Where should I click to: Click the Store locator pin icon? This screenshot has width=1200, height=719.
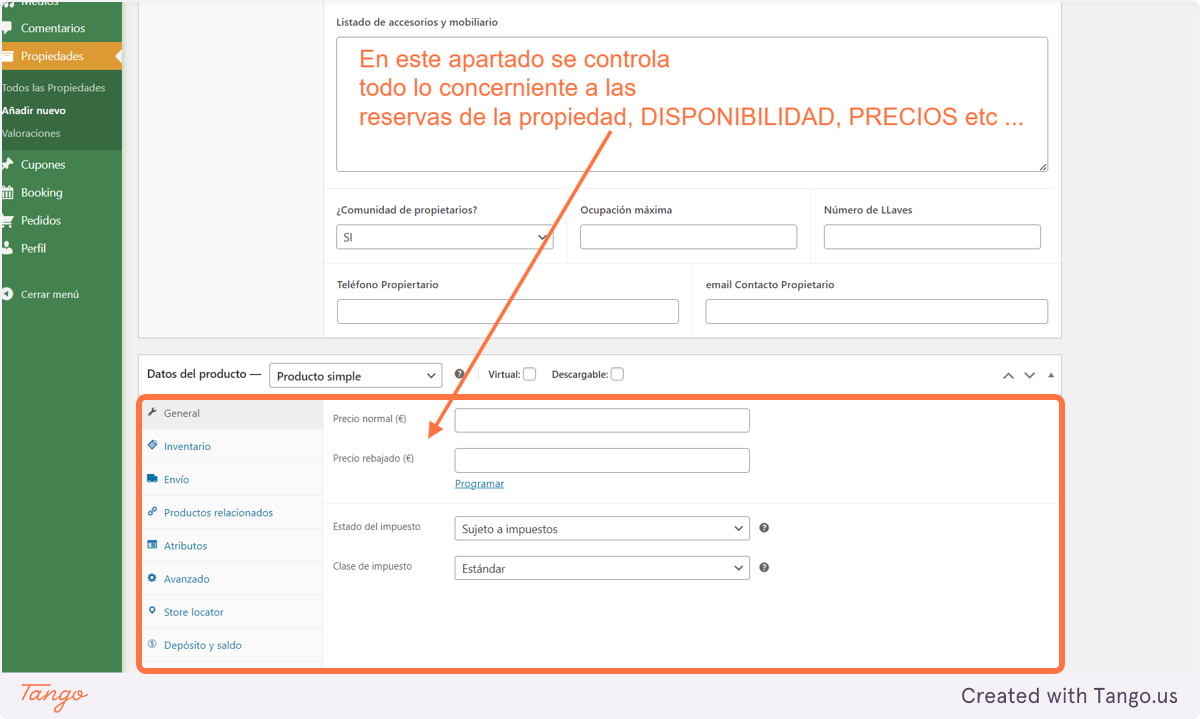[x=152, y=611]
